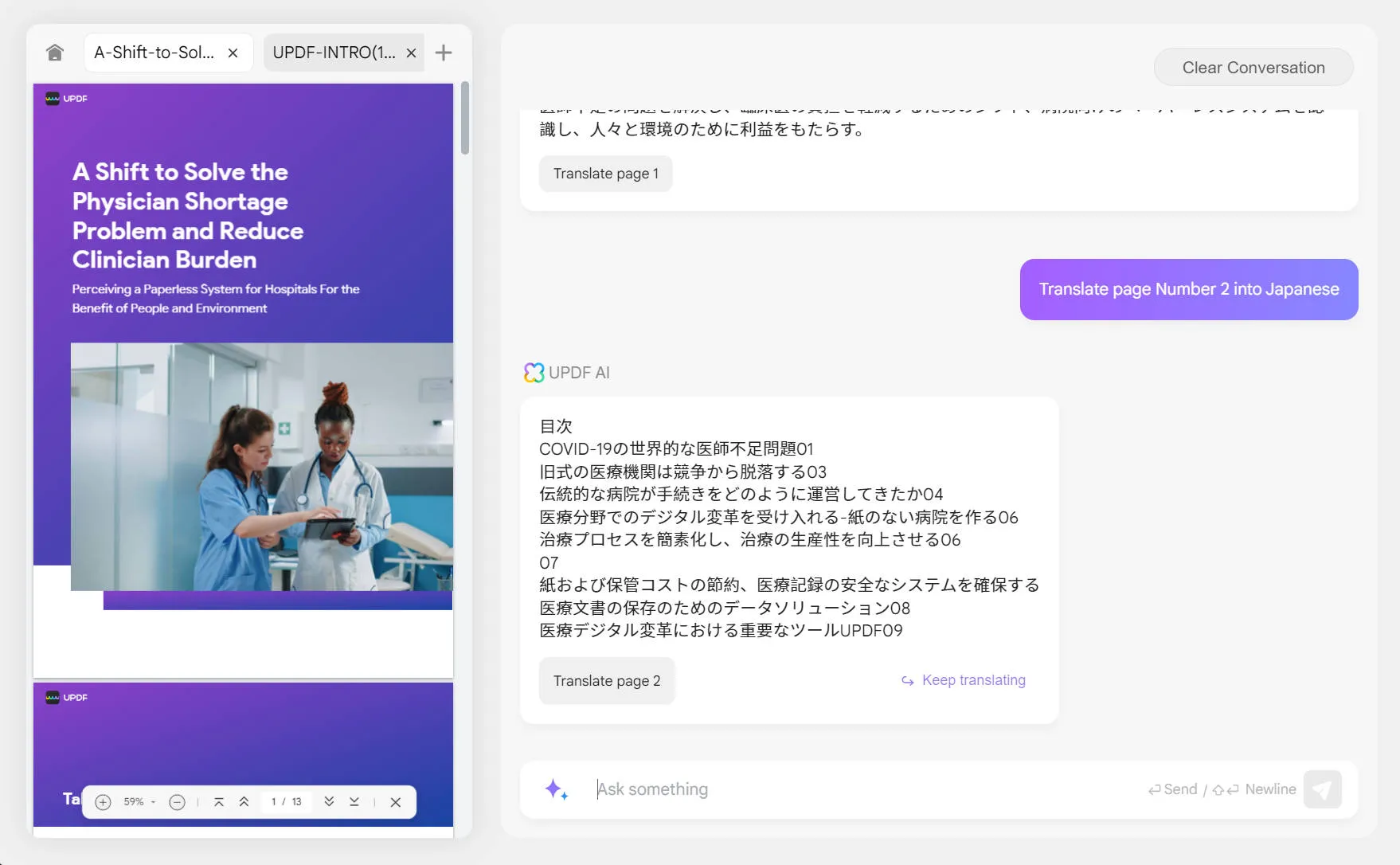Switch to the UPDF-INTRO(1... tab
1400x865 pixels.
coord(334,53)
